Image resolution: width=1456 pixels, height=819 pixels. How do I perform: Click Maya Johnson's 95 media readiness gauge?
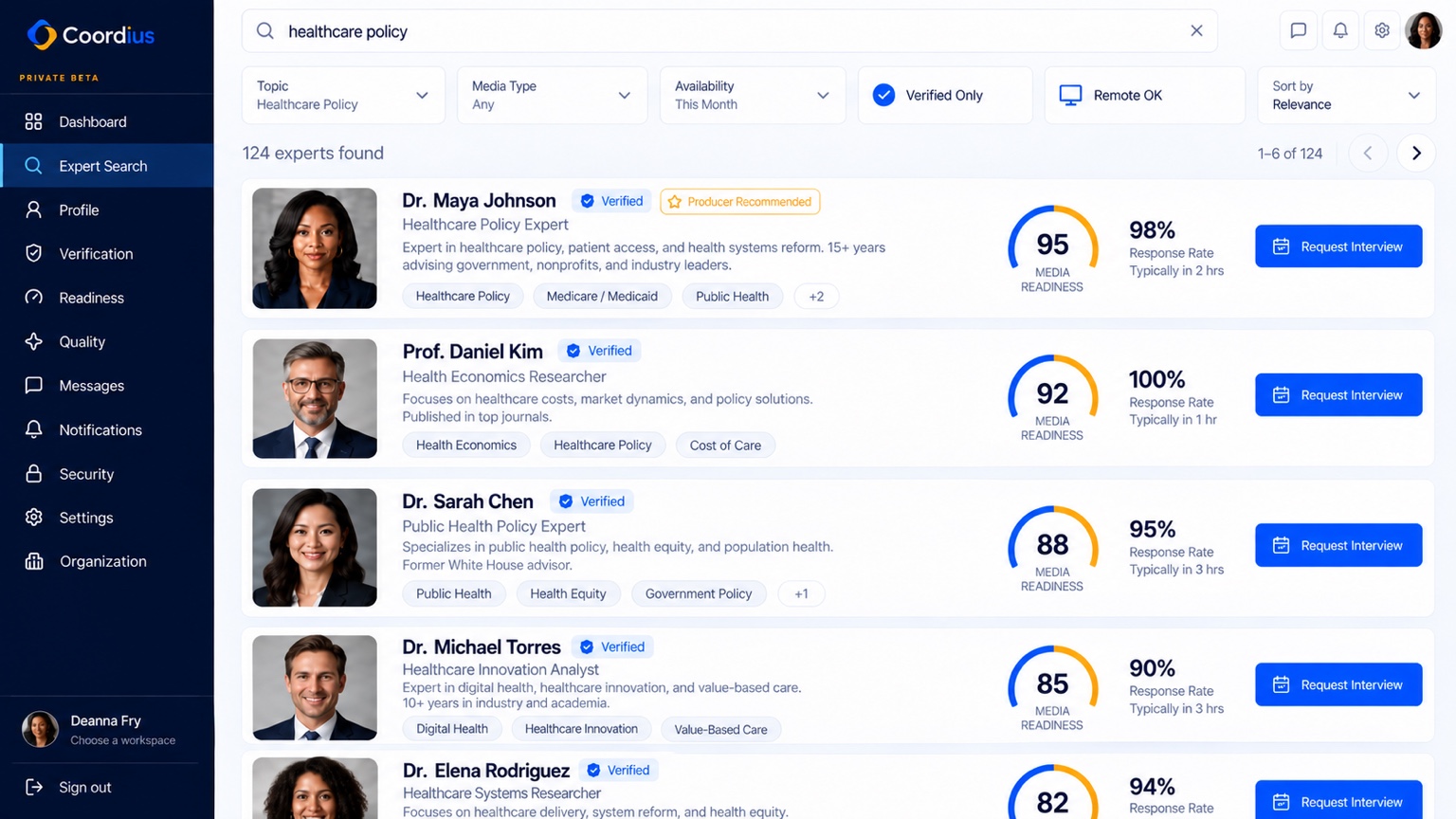click(x=1052, y=249)
